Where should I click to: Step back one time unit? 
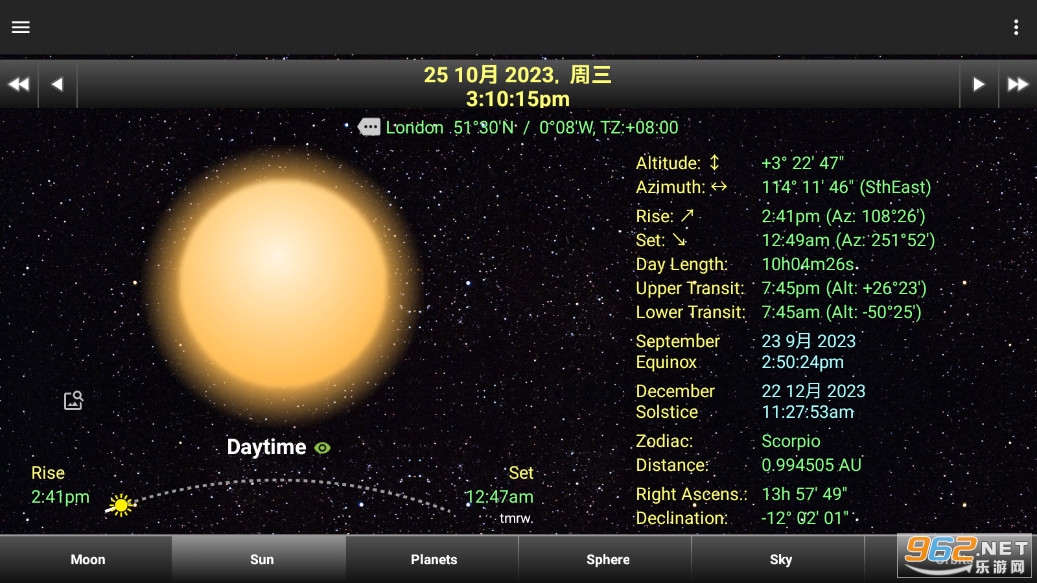click(57, 85)
